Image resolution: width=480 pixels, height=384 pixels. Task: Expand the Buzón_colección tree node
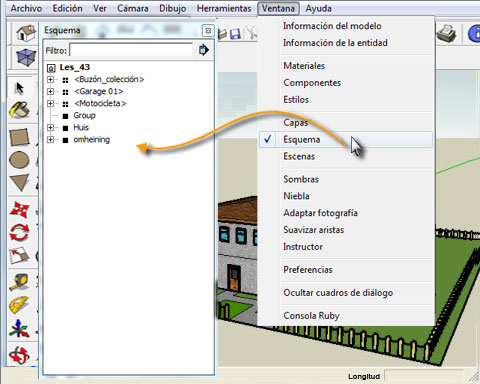(50, 79)
